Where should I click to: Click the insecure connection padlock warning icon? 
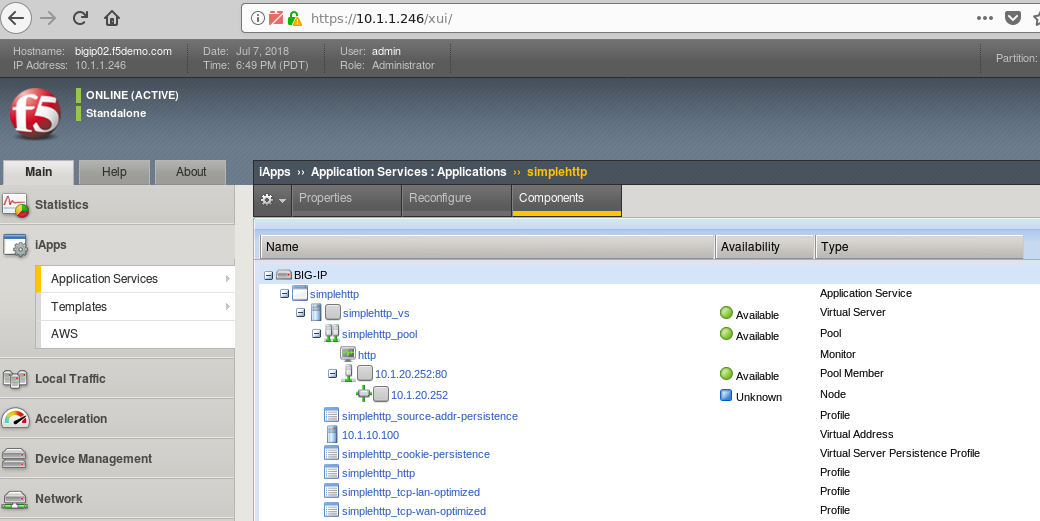(294, 18)
